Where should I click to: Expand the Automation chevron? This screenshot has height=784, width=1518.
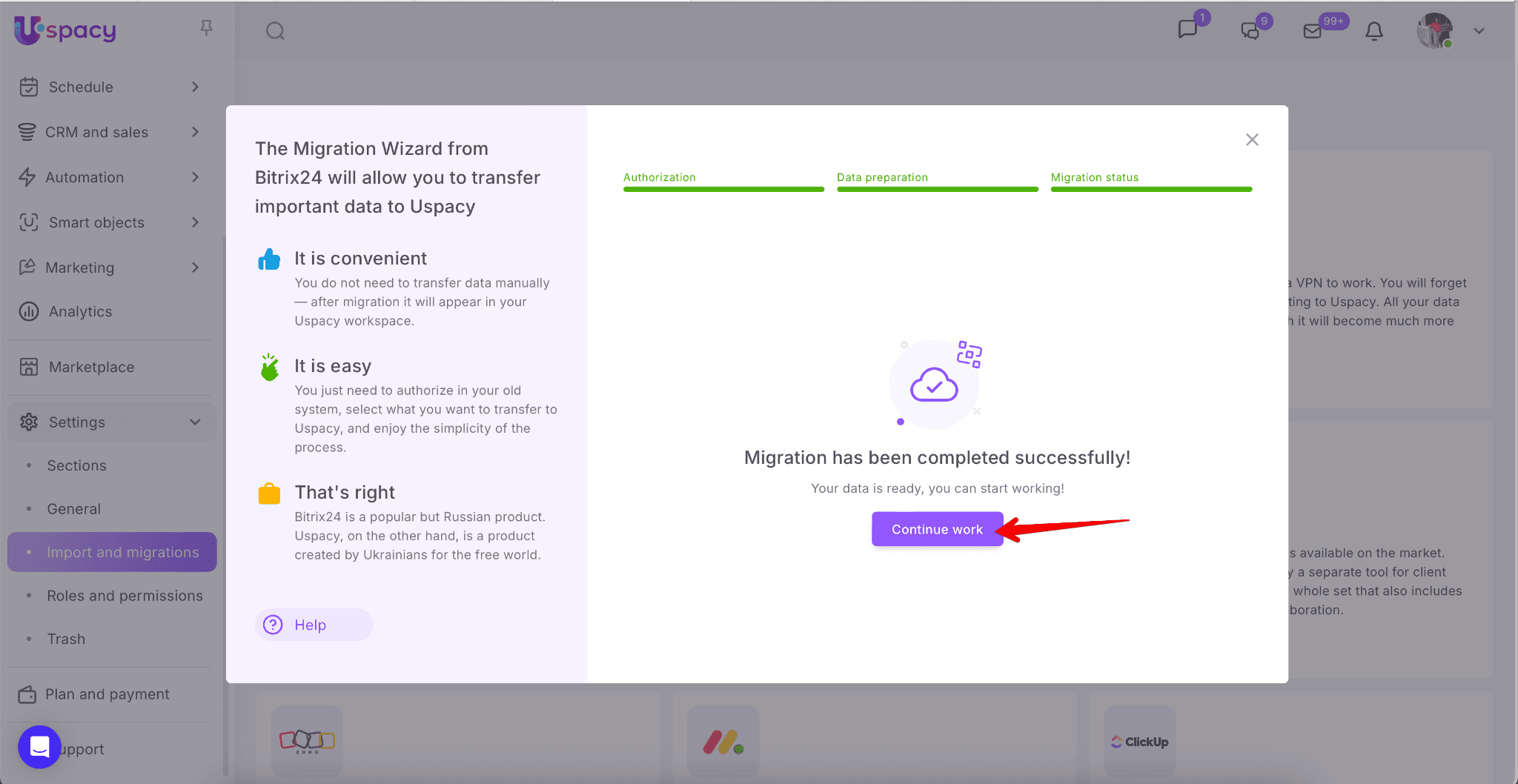(195, 177)
